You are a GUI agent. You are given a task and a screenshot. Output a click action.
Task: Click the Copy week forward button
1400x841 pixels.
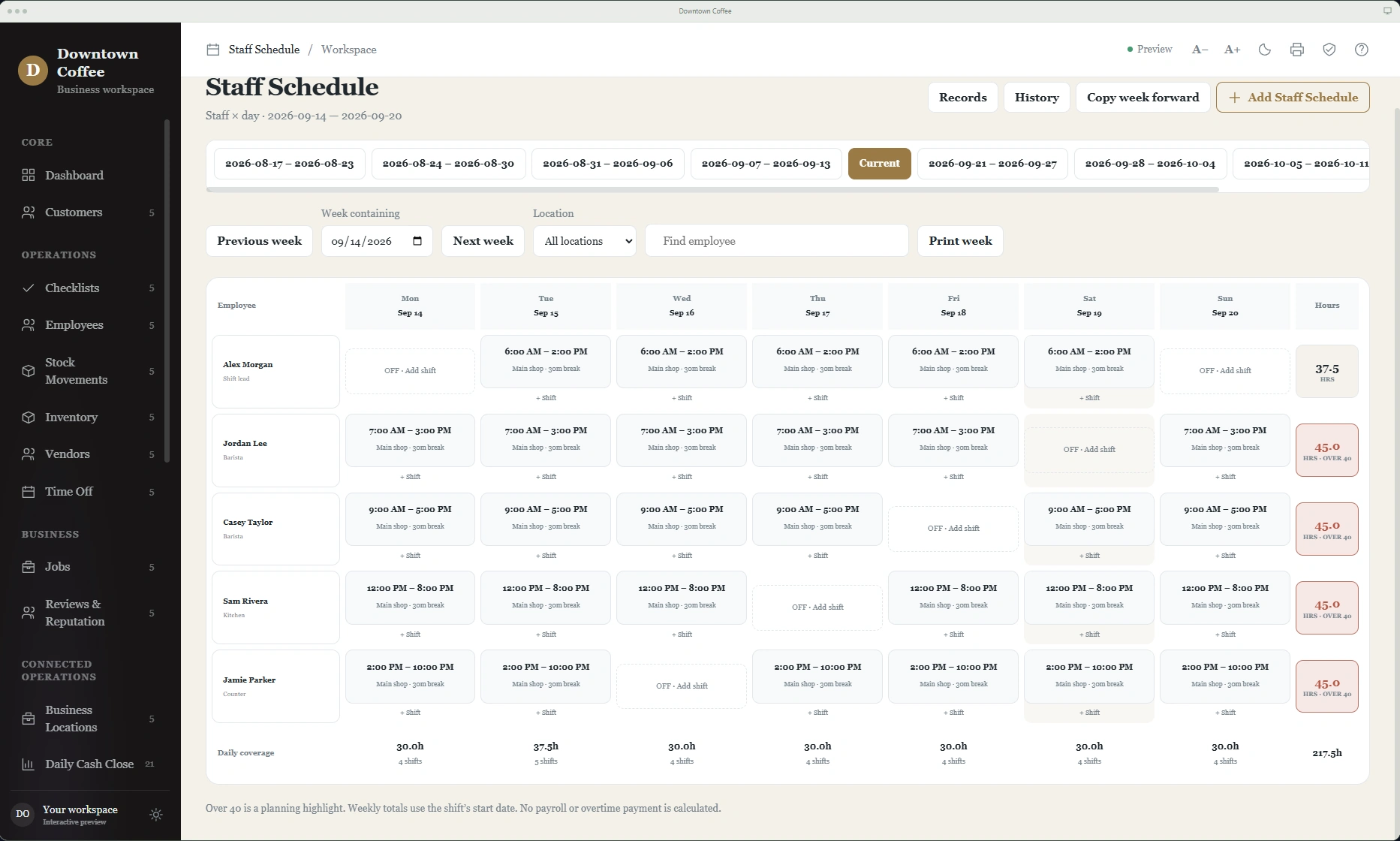[x=1143, y=98]
